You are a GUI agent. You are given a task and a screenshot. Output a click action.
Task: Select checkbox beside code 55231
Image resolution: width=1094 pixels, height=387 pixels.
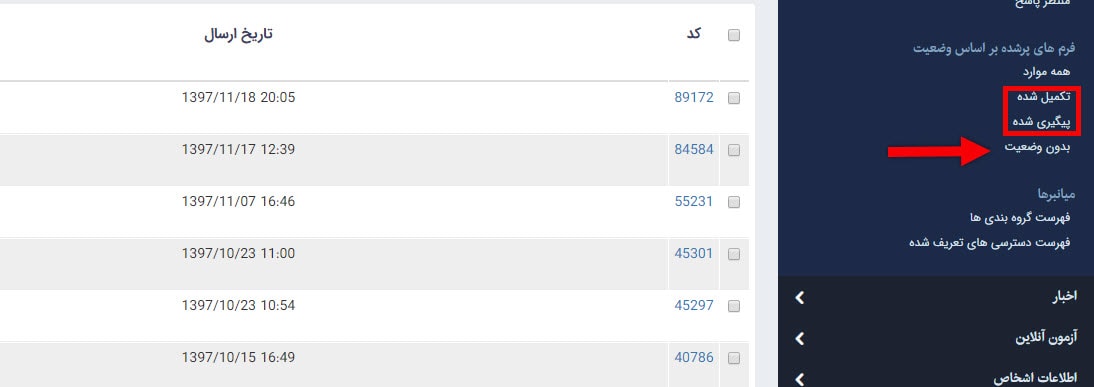click(733, 202)
